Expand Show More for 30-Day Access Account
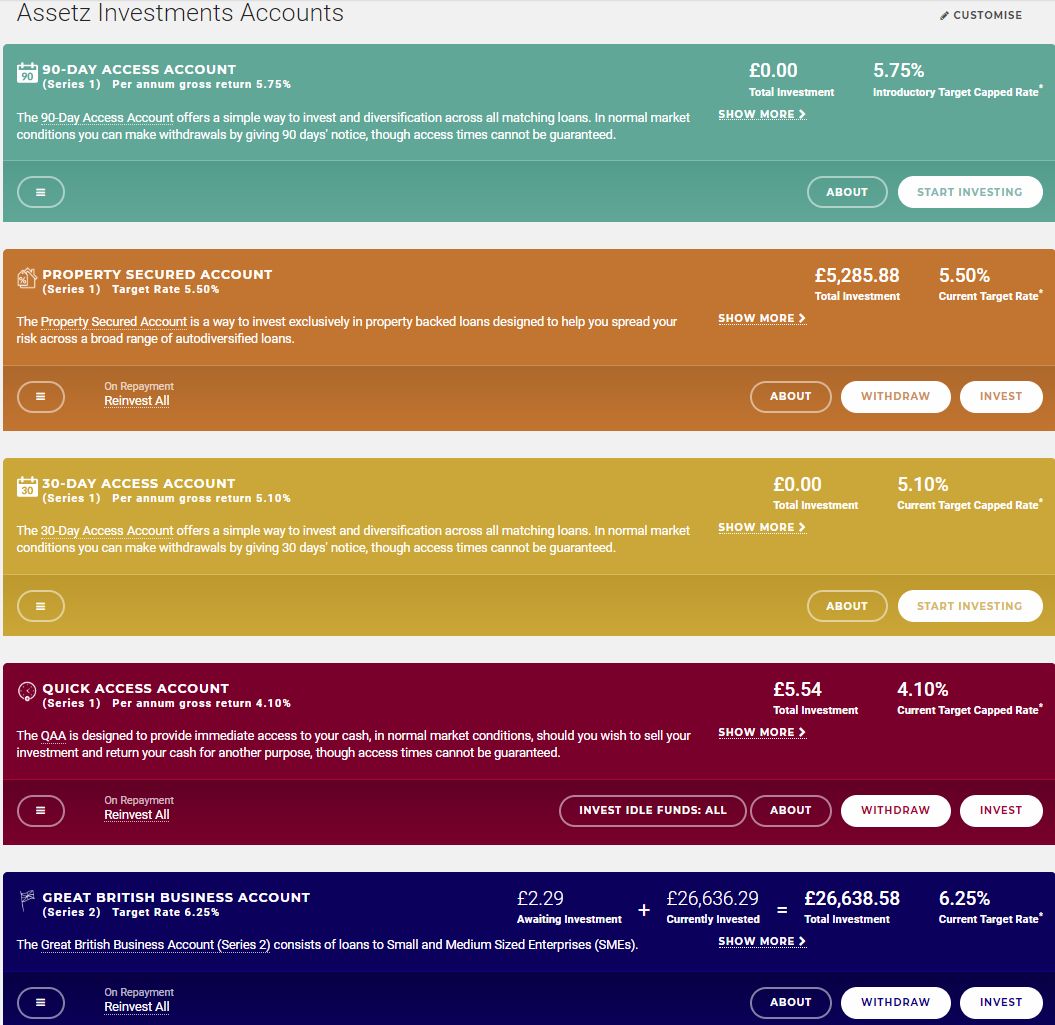 (762, 527)
